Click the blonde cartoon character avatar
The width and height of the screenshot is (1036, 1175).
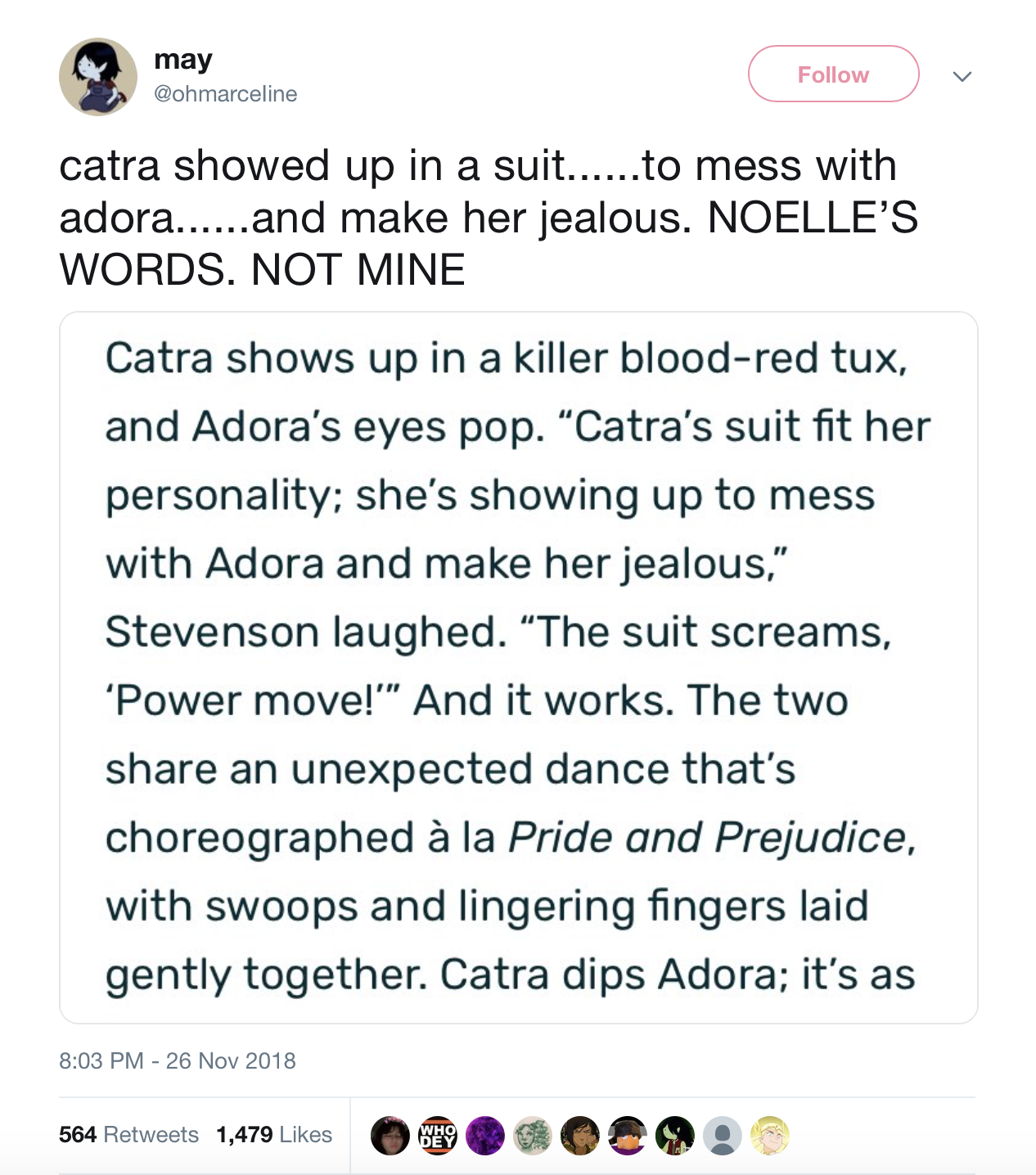coord(770,1136)
